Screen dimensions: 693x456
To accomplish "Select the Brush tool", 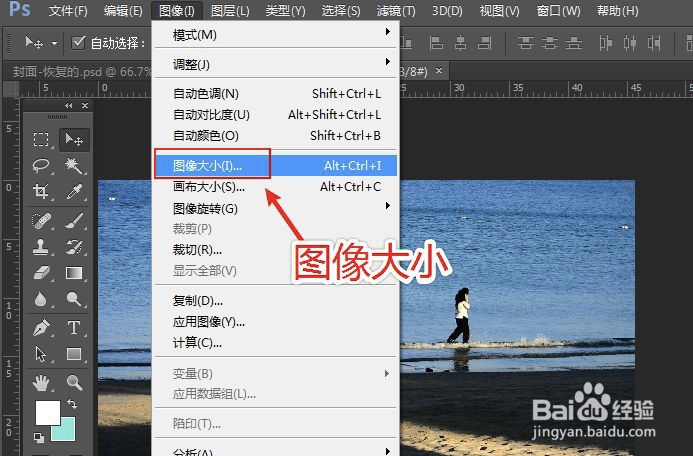I will 74,220.
